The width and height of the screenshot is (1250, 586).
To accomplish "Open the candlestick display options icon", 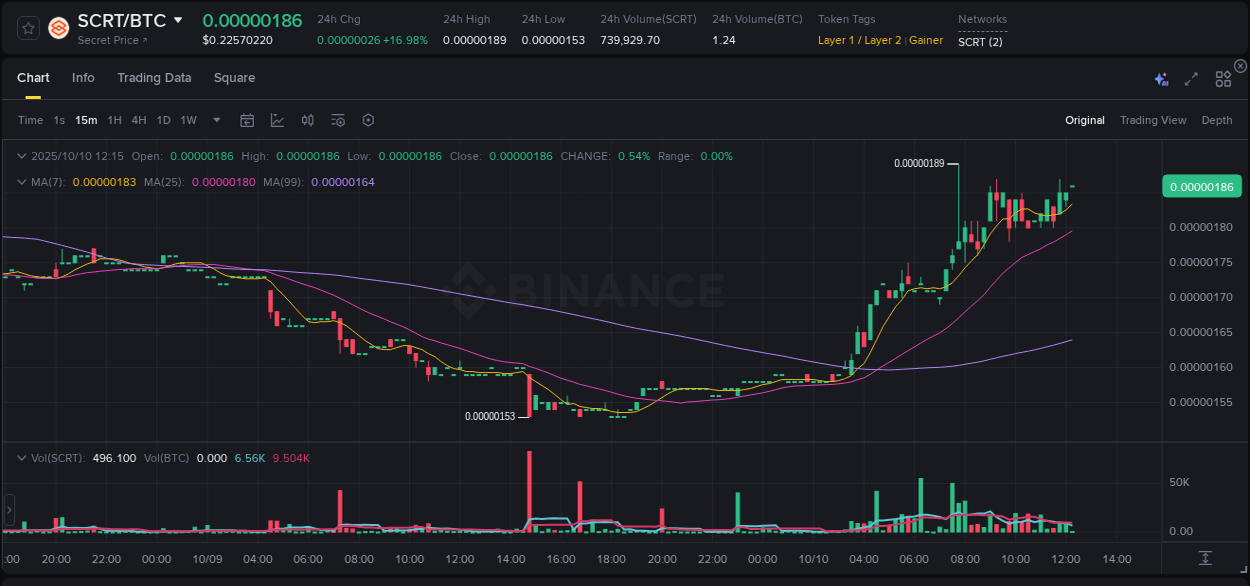I will 308,120.
